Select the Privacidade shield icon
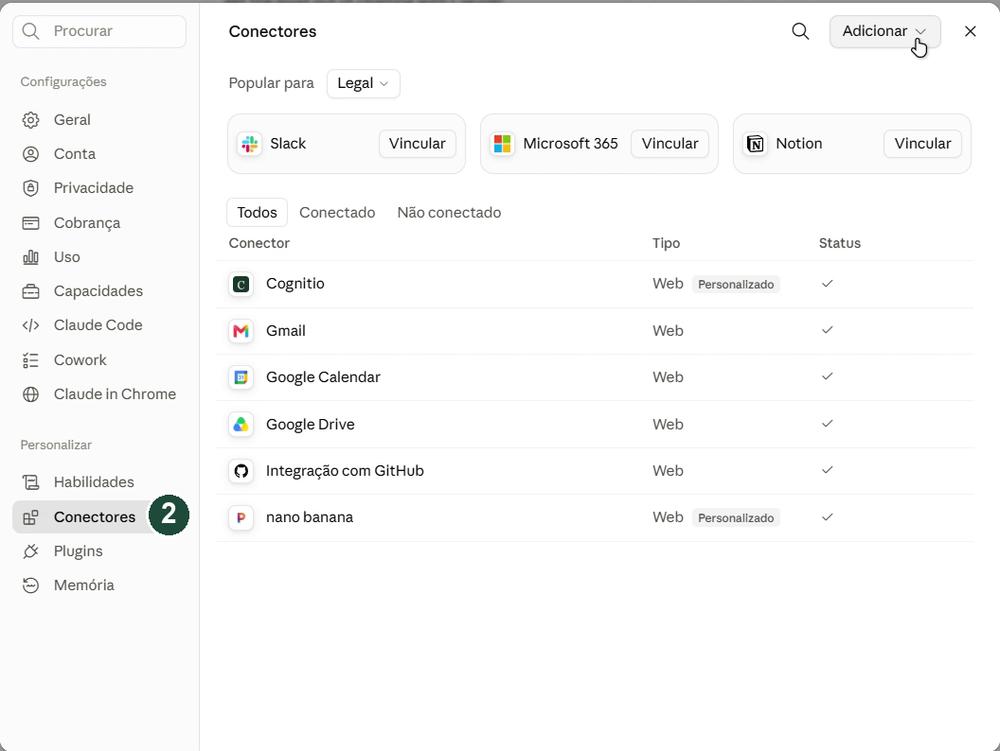 [31, 188]
